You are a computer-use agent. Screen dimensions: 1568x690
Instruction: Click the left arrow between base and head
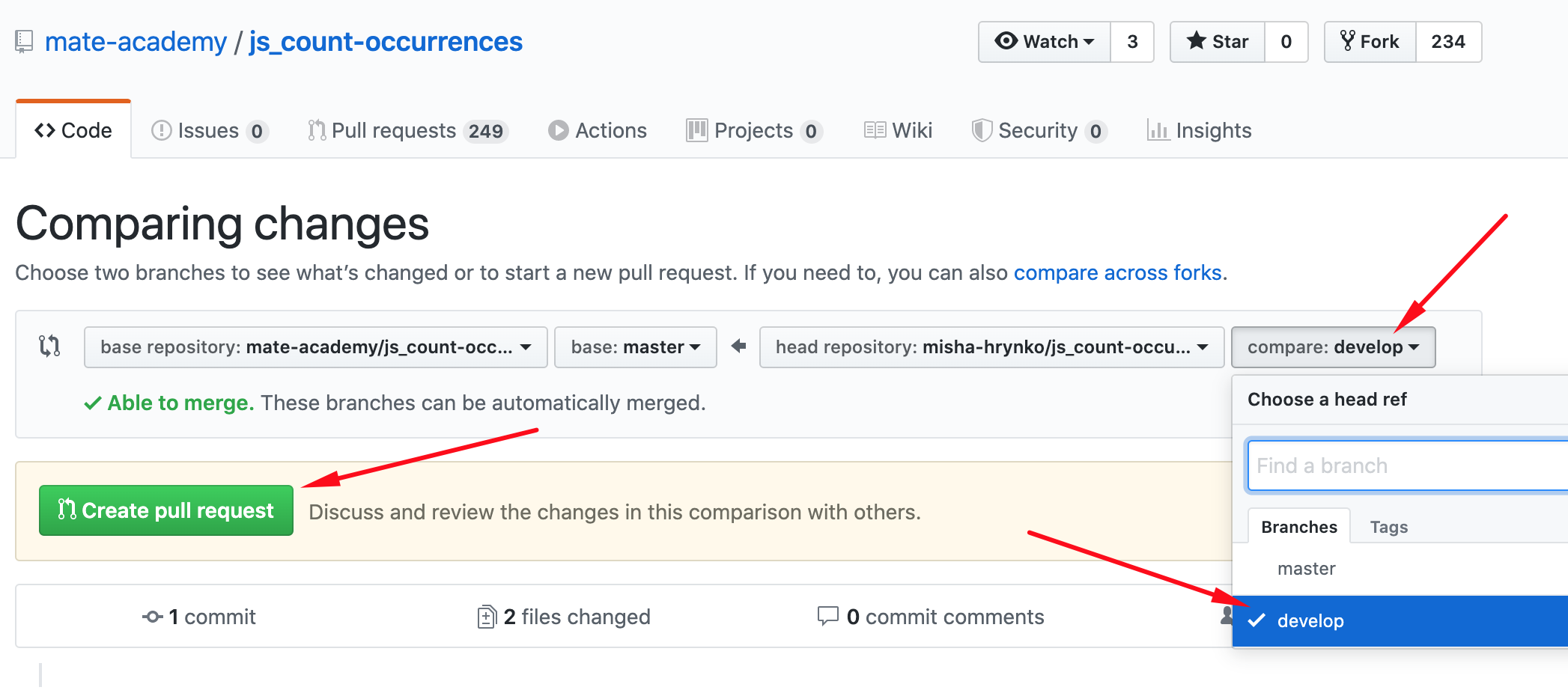pos(738,346)
